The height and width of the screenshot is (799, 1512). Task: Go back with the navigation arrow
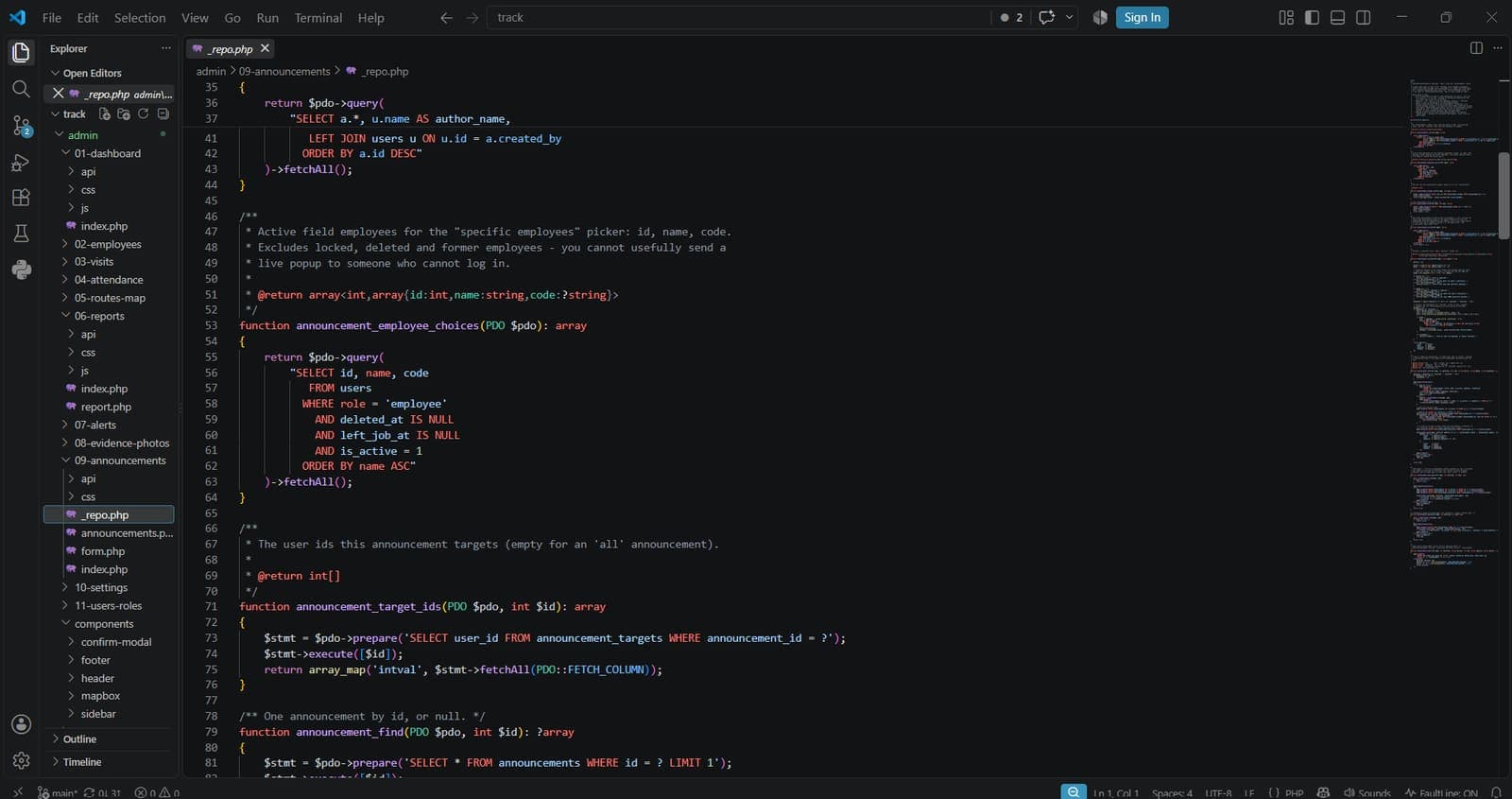pos(446,18)
